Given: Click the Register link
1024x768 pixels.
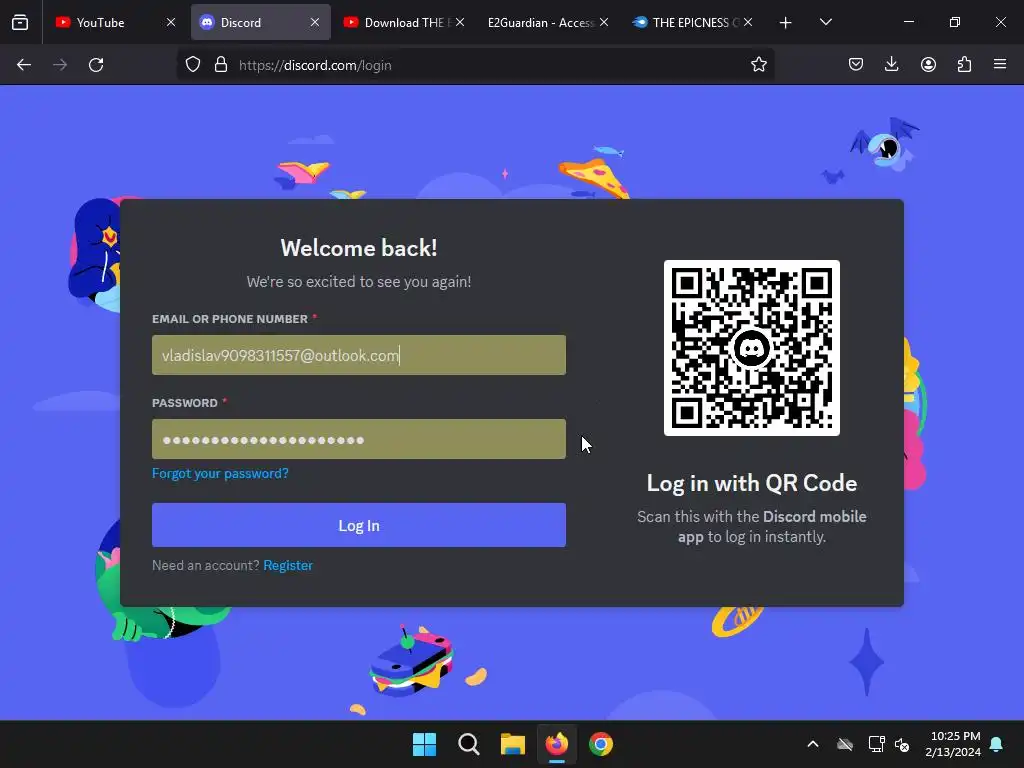Looking at the screenshot, I should pyautogui.click(x=288, y=566).
